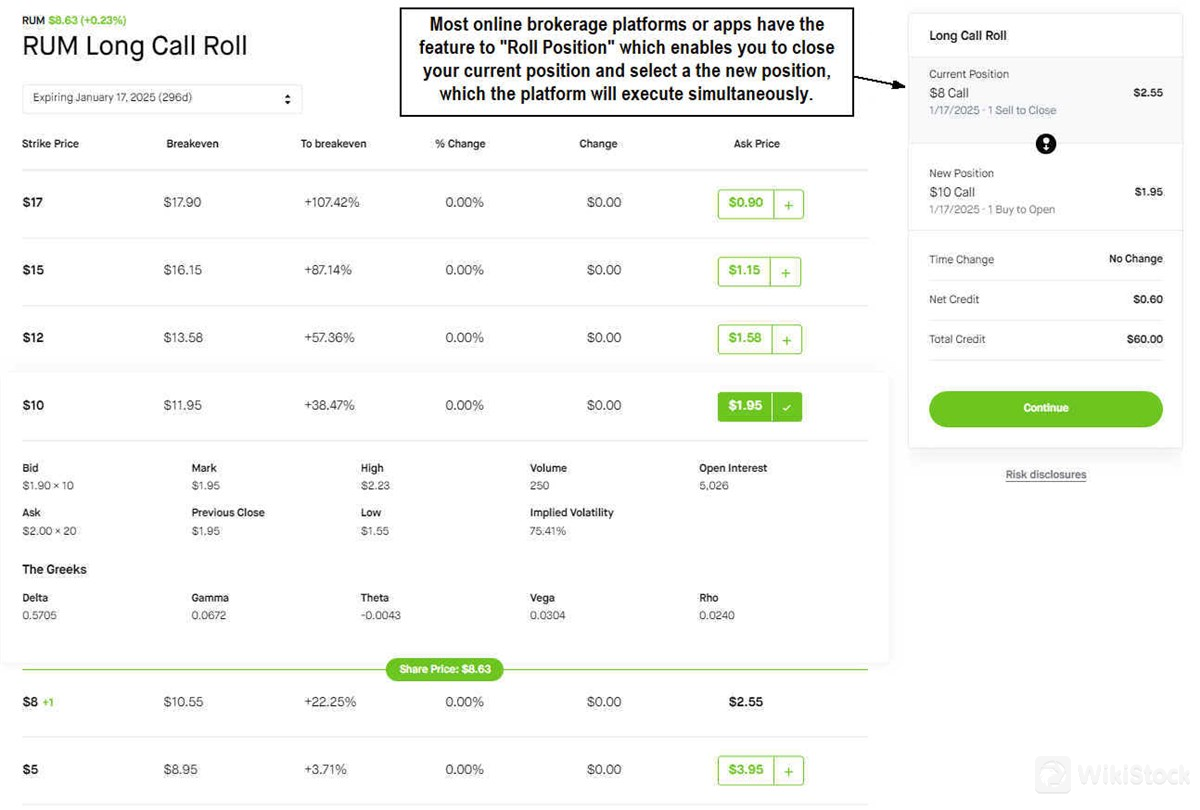Click the roll arrow icon between positions
Screen dimensions: 1200x810
(x=1045, y=145)
